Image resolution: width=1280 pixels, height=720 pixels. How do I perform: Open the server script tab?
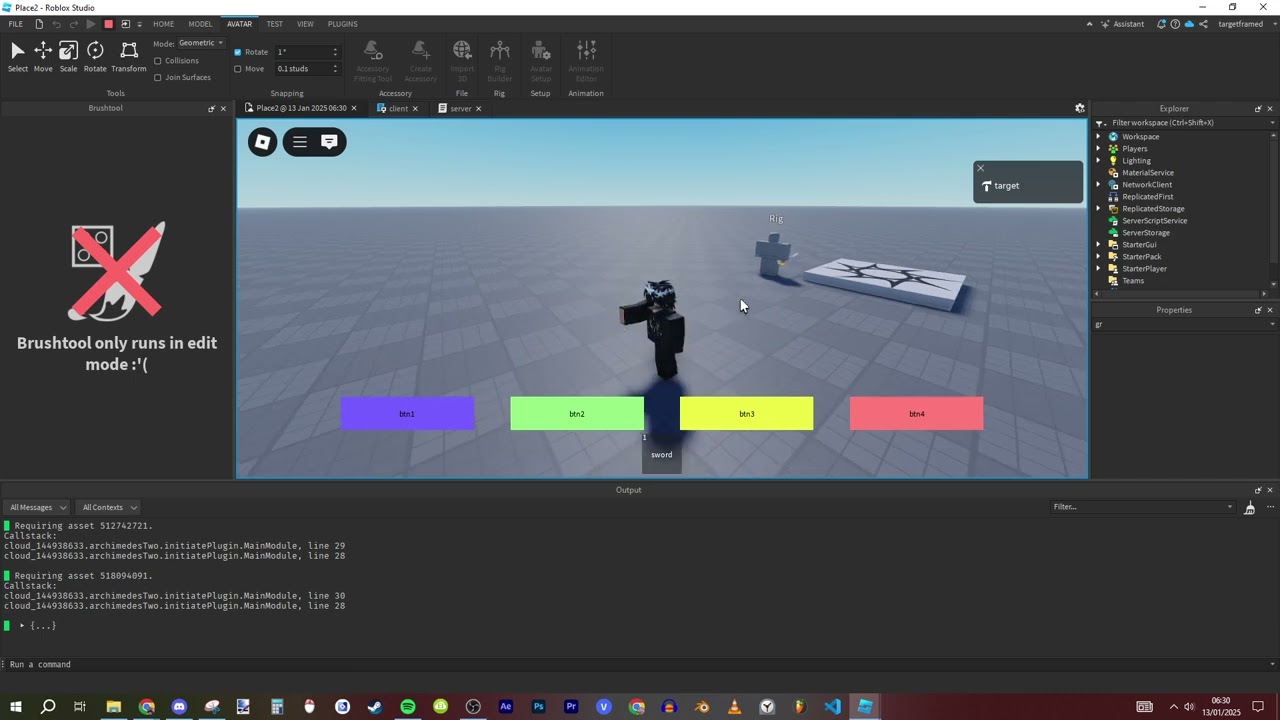pyautogui.click(x=460, y=108)
